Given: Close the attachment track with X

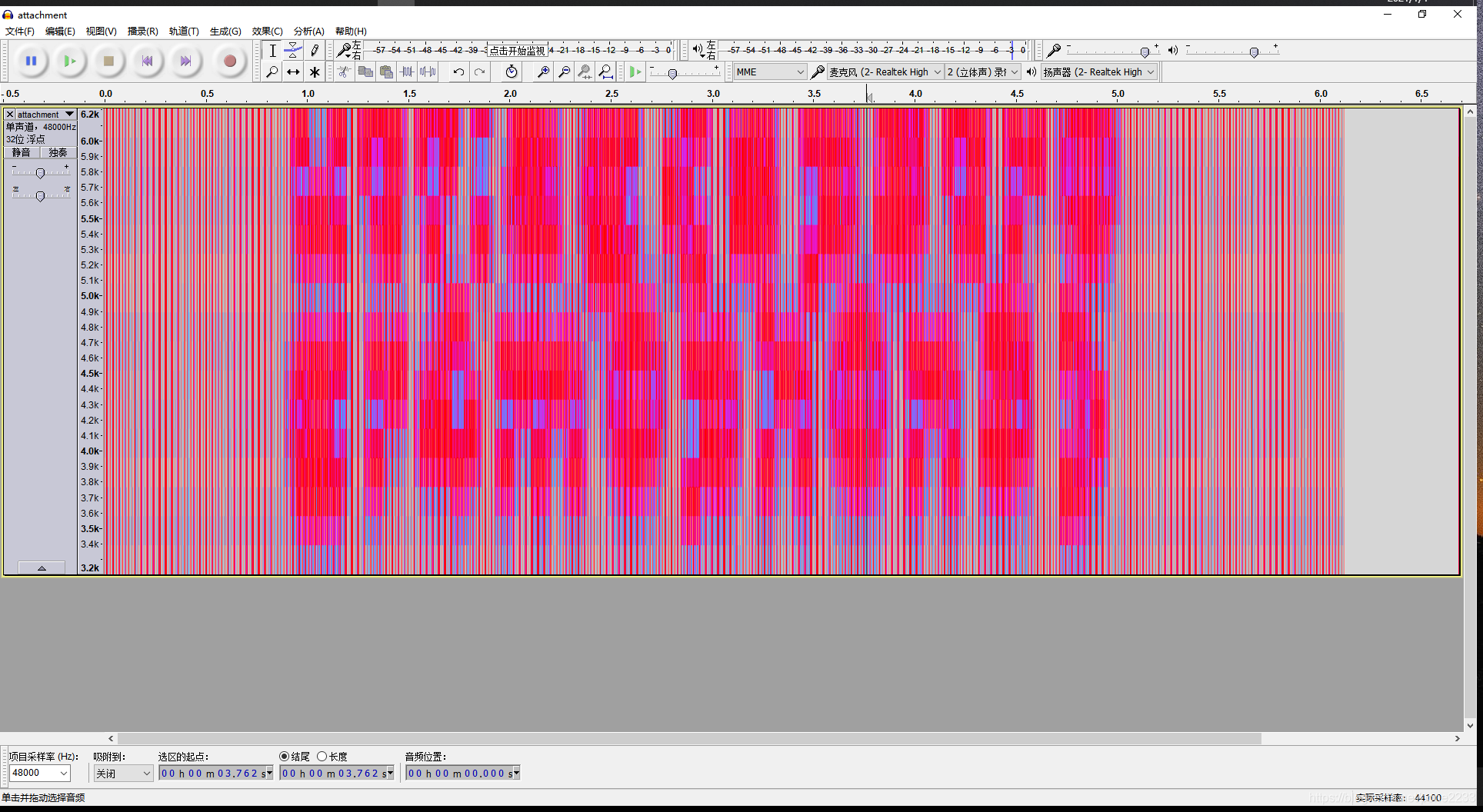Looking at the screenshot, I should (x=10, y=114).
